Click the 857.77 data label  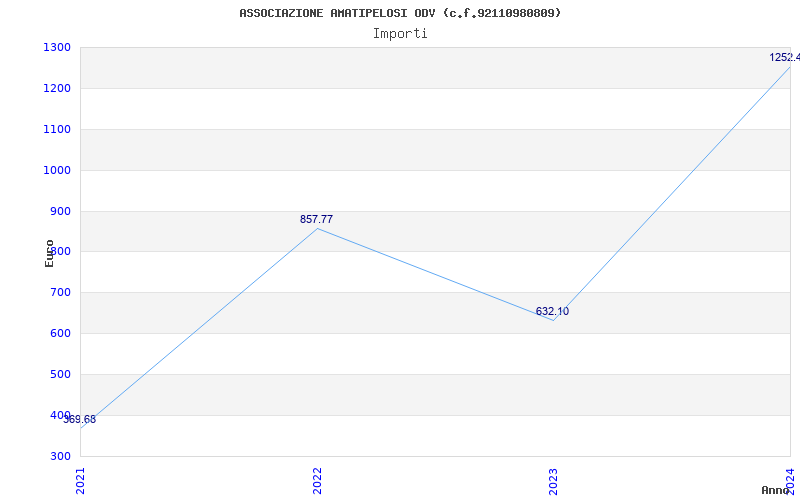pyautogui.click(x=316, y=219)
